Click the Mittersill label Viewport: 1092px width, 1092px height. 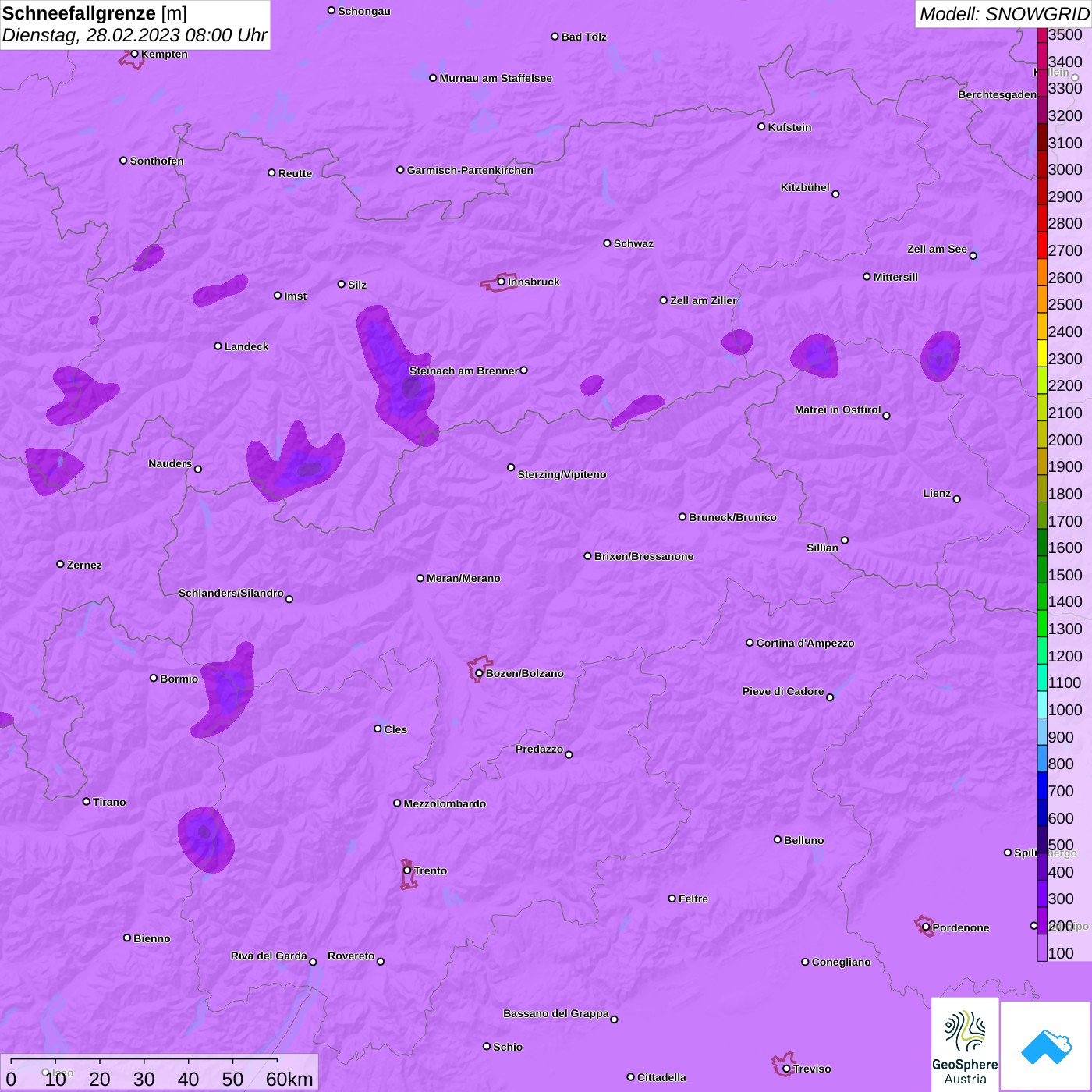(x=895, y=277)
